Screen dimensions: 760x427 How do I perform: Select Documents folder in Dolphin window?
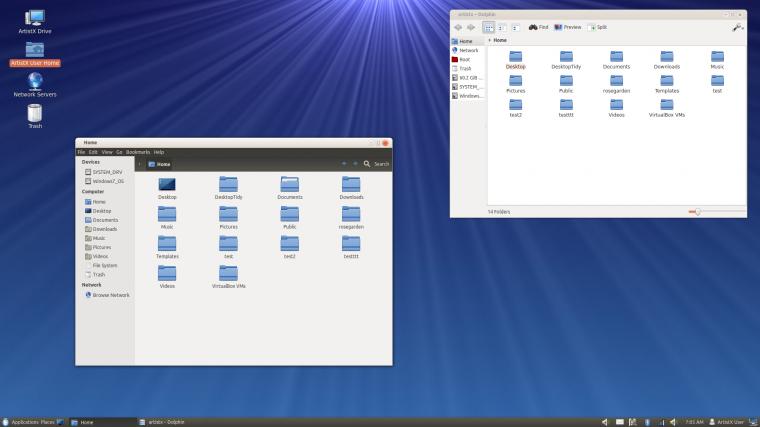pos(617,60)
